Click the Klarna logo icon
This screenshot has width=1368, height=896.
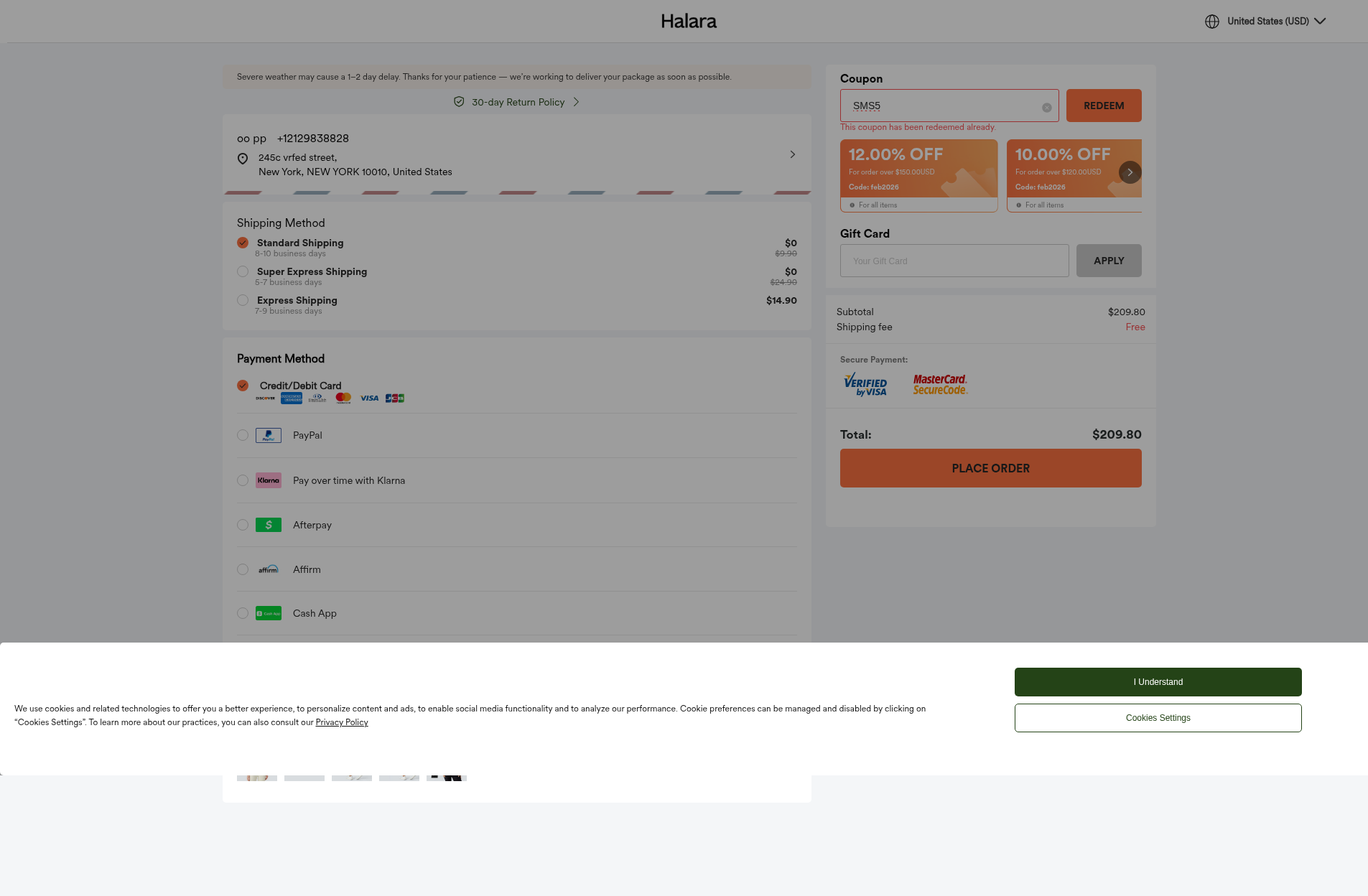(268, 481)
